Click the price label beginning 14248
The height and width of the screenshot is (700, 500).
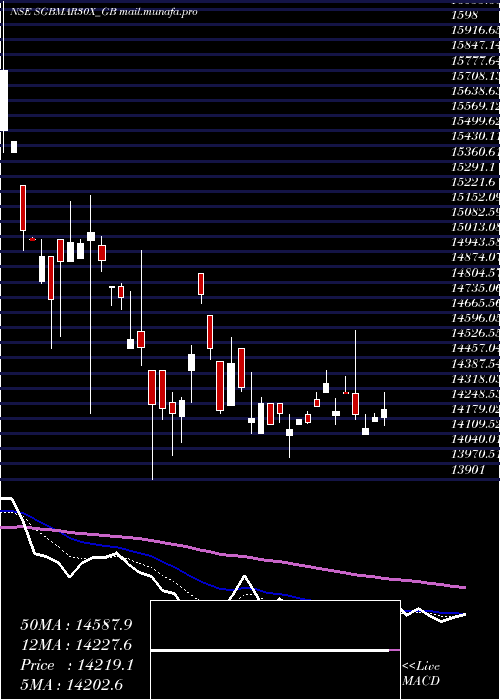pos(475,395)
